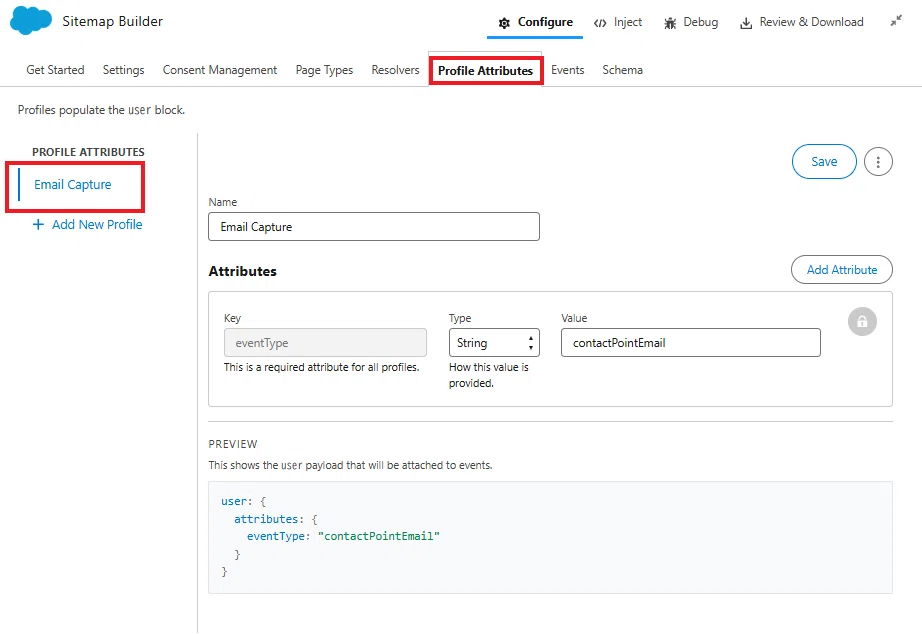Click the Debug label in top navigation
922x634 pixels.
pyautogui.click(x=701, y=22)
